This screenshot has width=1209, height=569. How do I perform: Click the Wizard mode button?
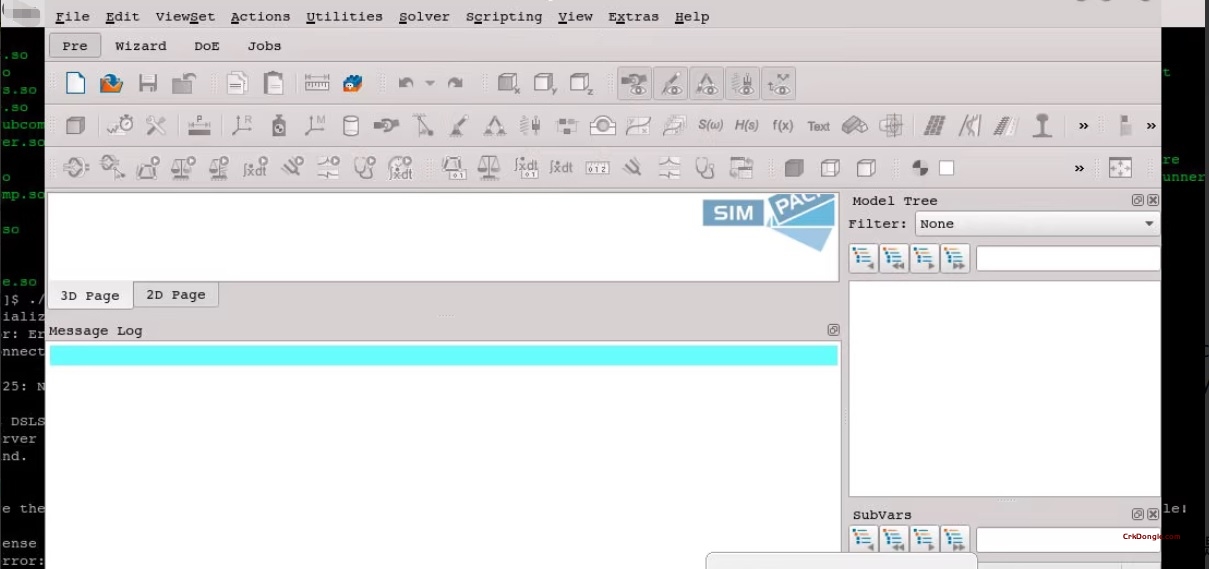tap(140, 46)
